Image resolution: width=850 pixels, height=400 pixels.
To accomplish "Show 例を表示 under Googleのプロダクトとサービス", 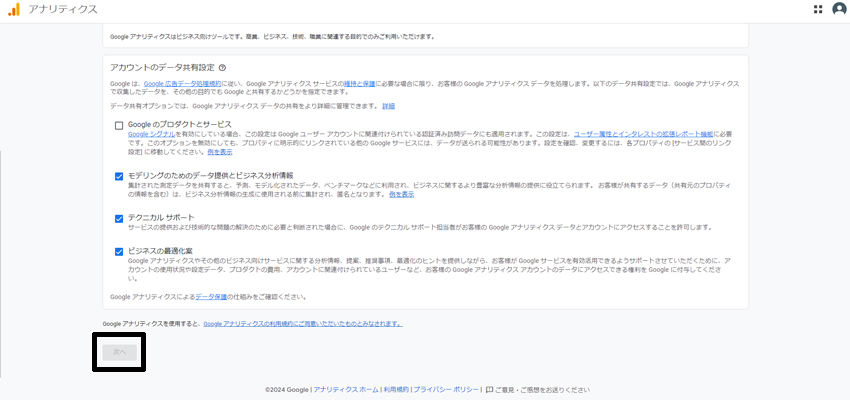I will [x=219, y=152].
